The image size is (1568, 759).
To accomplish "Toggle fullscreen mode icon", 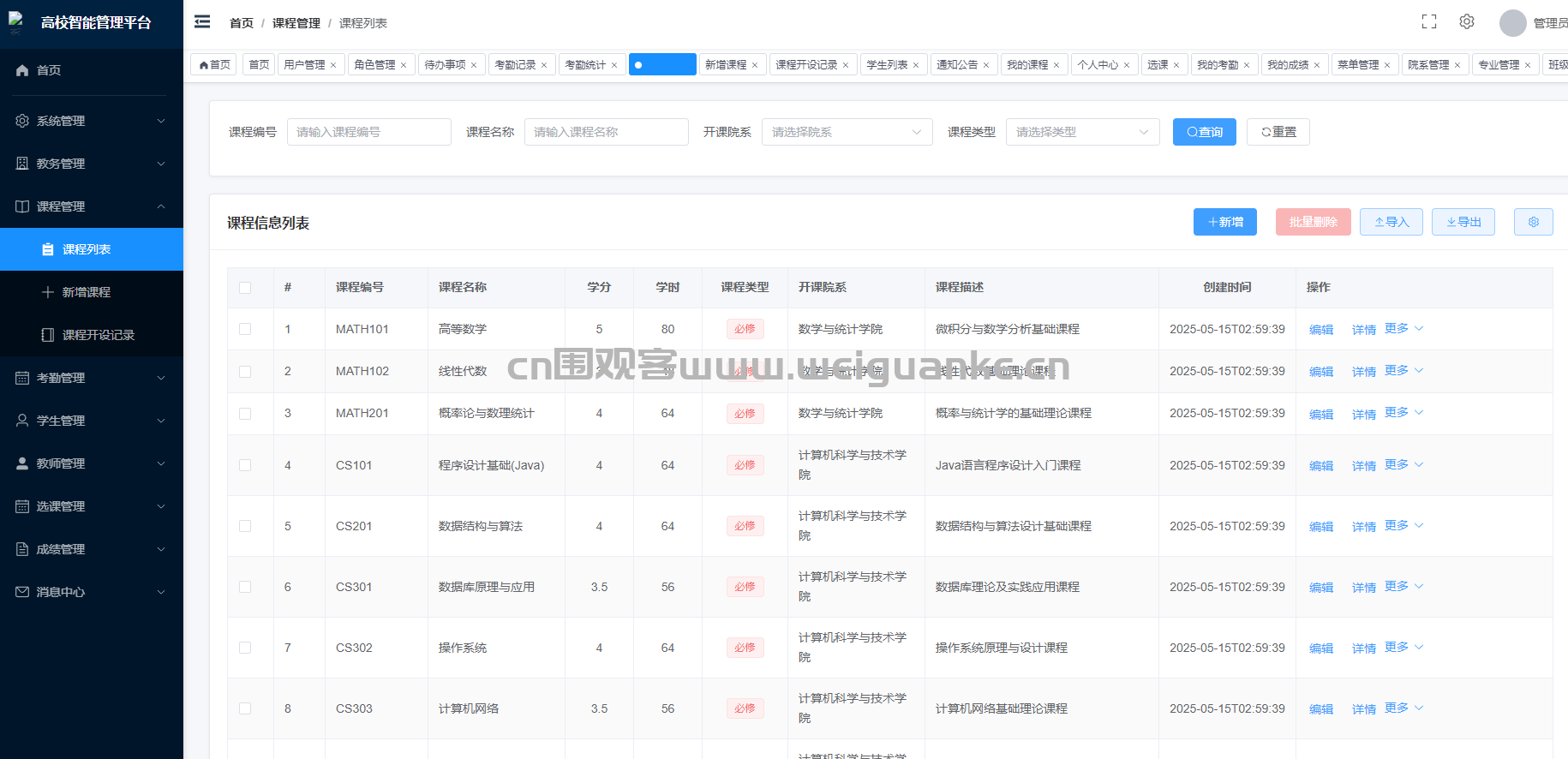I will (1428, 22).
